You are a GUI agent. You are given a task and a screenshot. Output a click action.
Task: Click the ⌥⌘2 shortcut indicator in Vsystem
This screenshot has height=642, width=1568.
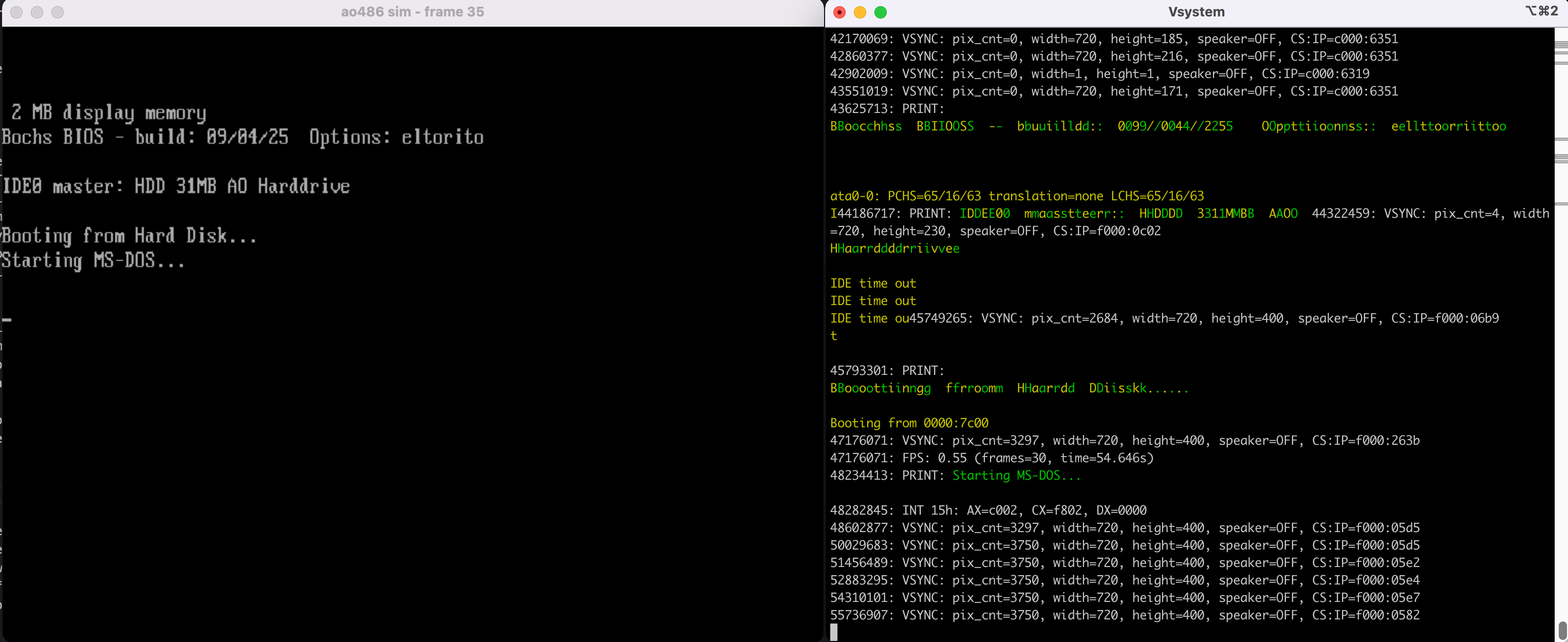click(x=1541, y=11)
